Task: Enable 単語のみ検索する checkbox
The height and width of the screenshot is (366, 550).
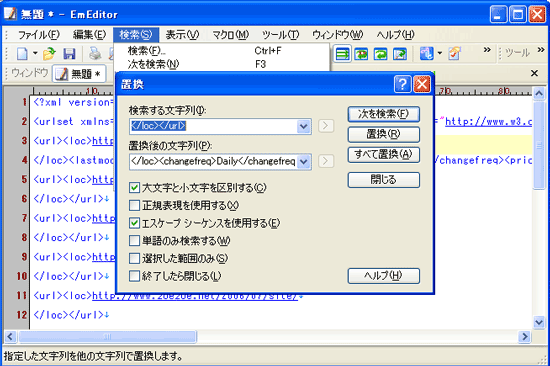Action: click(134, 241)
